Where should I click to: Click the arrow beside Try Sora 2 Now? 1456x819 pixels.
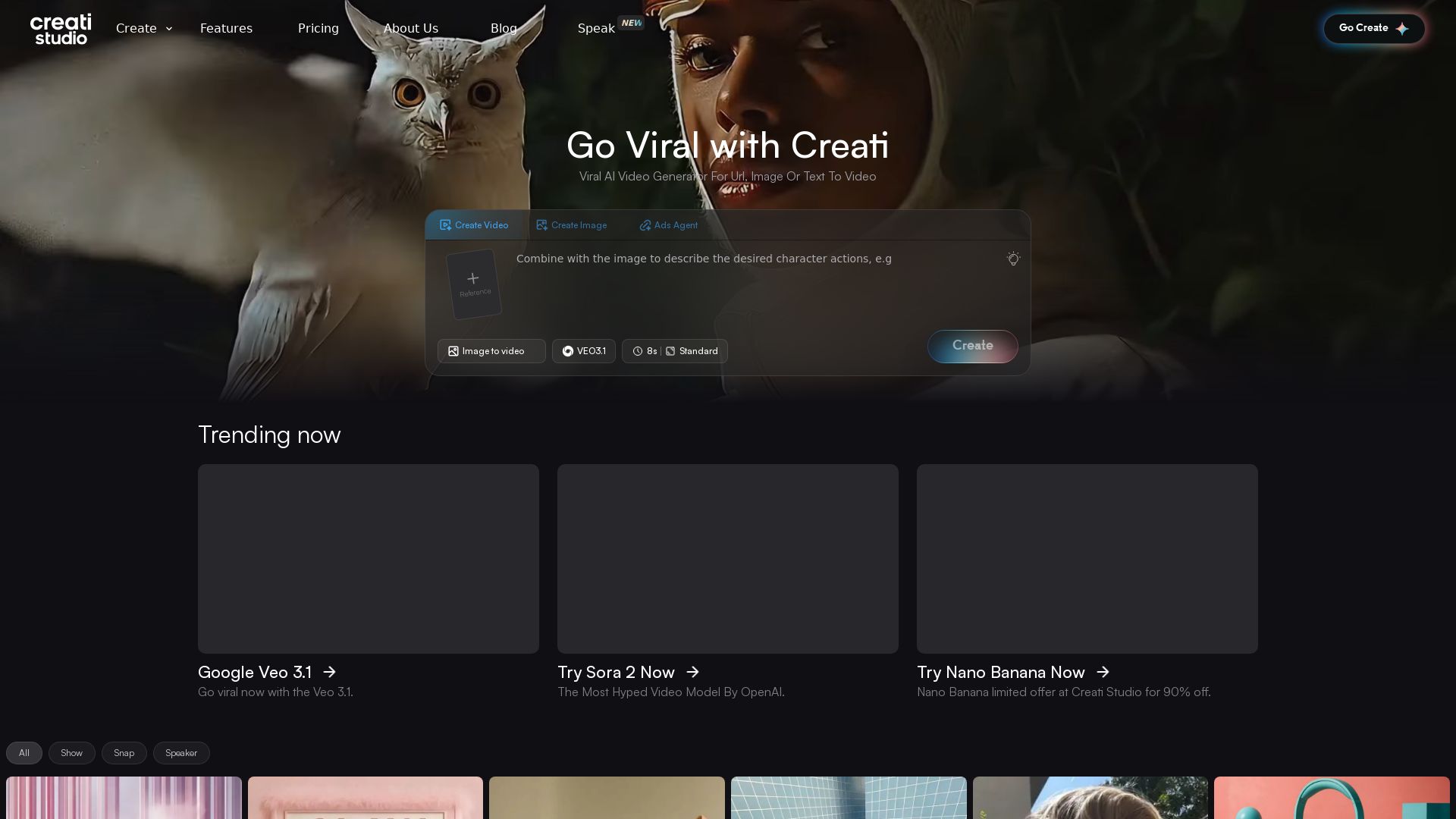[x=692, y=672]
